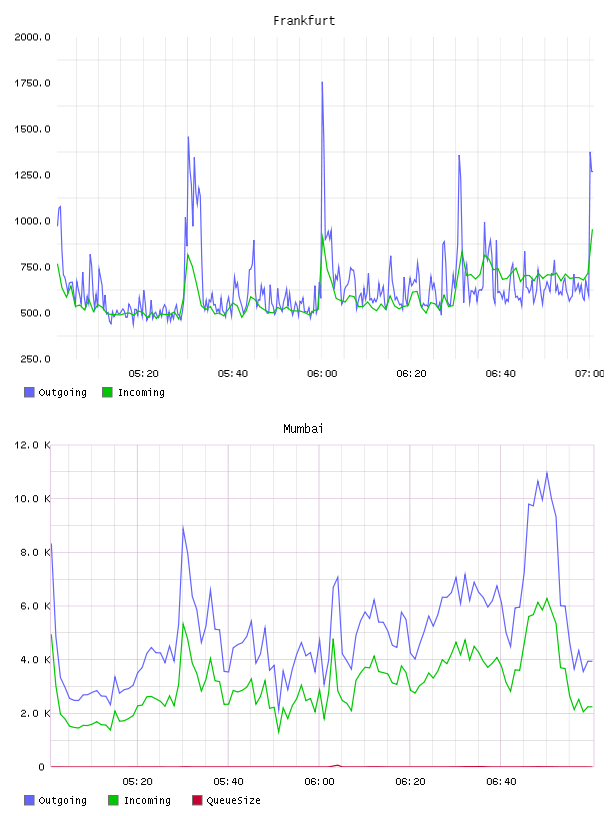The height and width of the screenshot is (816, 608).
Task: Click the 06:40 time label on Mumbai
Action: (x=501, y=782)
